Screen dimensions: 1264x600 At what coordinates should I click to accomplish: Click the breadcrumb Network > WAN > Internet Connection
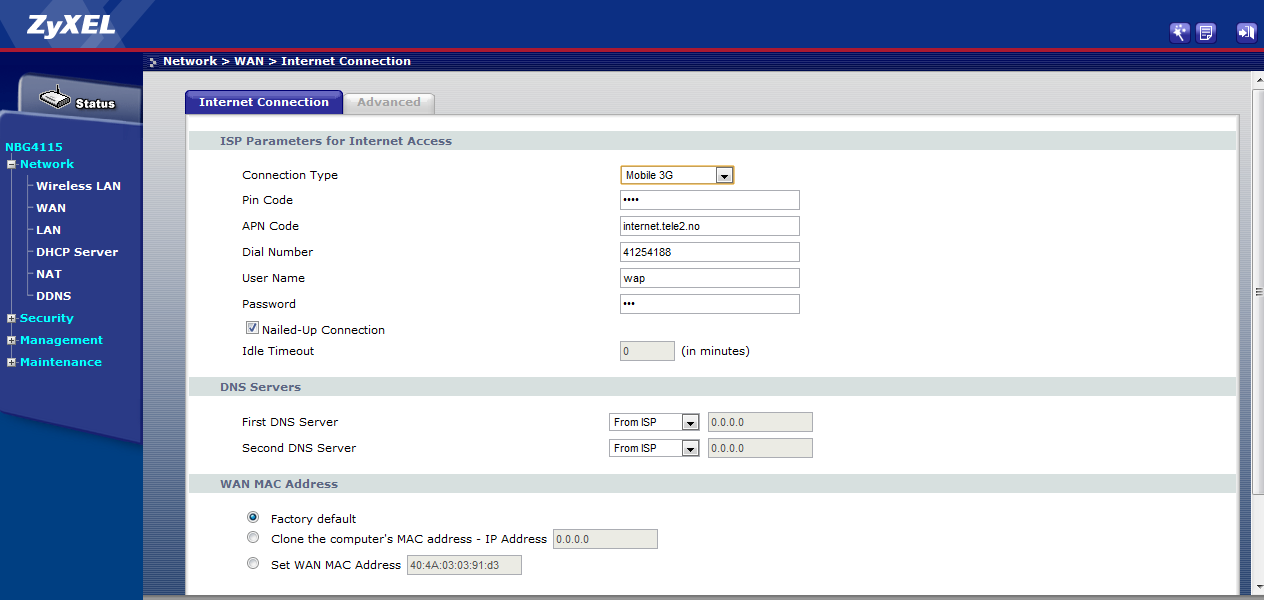(287, 61)
